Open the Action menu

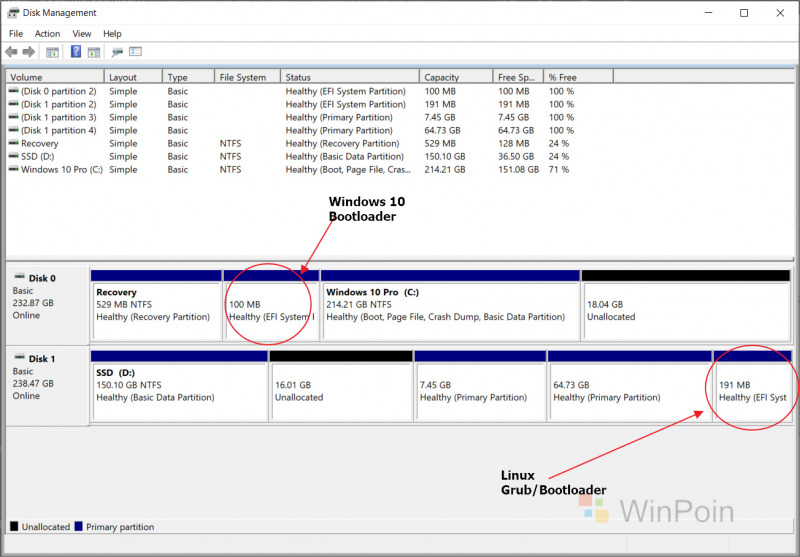coord(47,33)
